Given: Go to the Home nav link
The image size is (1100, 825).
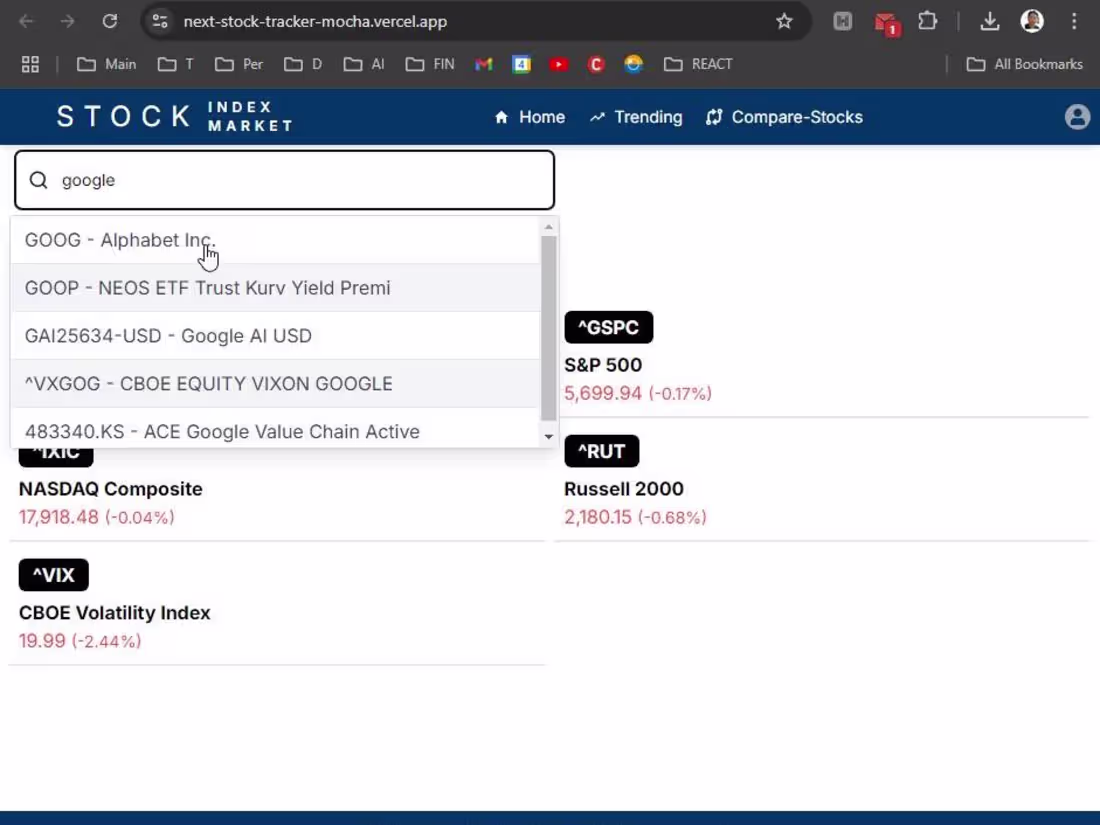Looking at the screenshot, I should click(x=530, y=117).
